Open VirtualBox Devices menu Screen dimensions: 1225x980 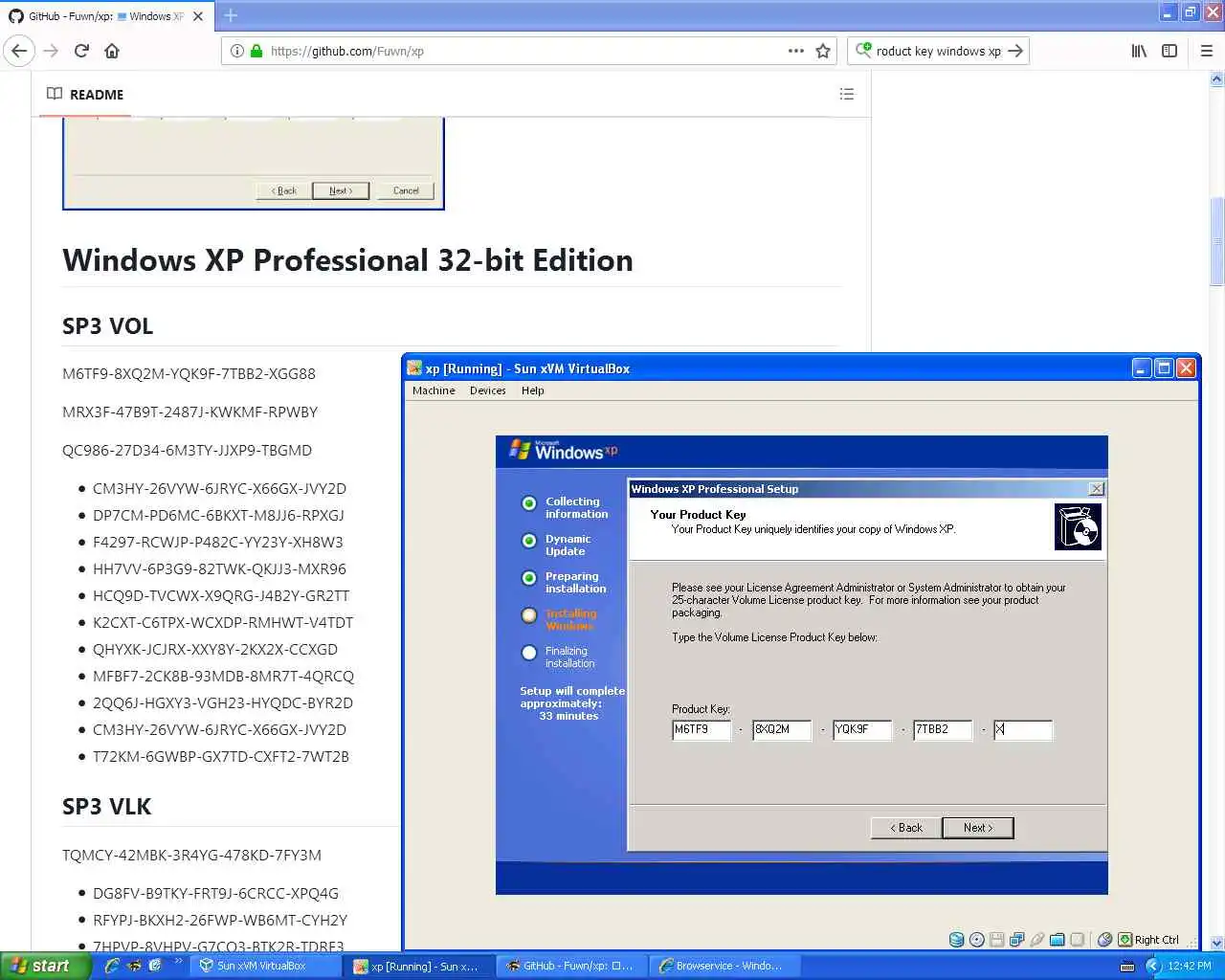[x=487, y=390]
